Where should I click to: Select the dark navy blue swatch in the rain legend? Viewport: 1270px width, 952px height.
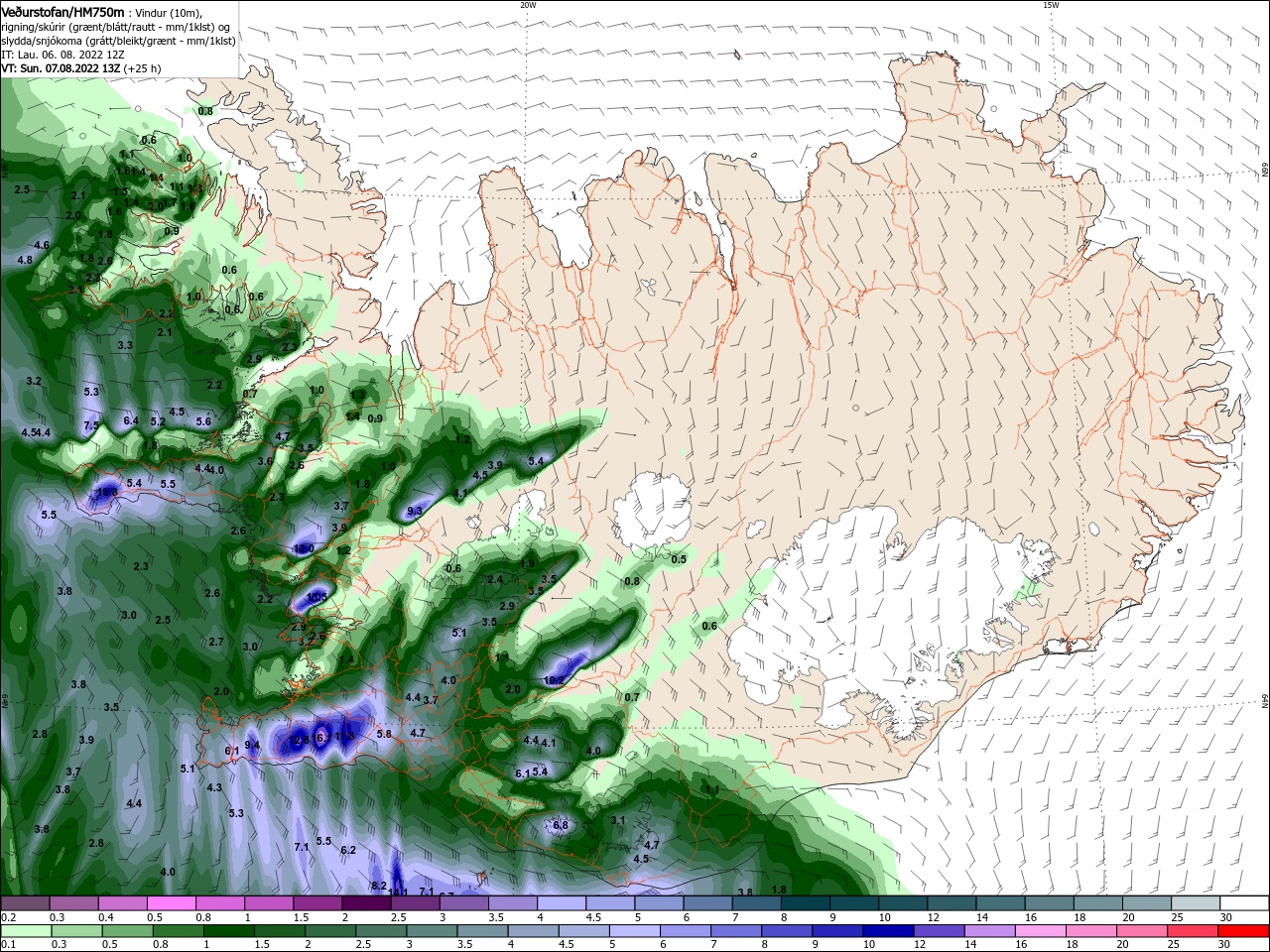click(x=888, y=930)
